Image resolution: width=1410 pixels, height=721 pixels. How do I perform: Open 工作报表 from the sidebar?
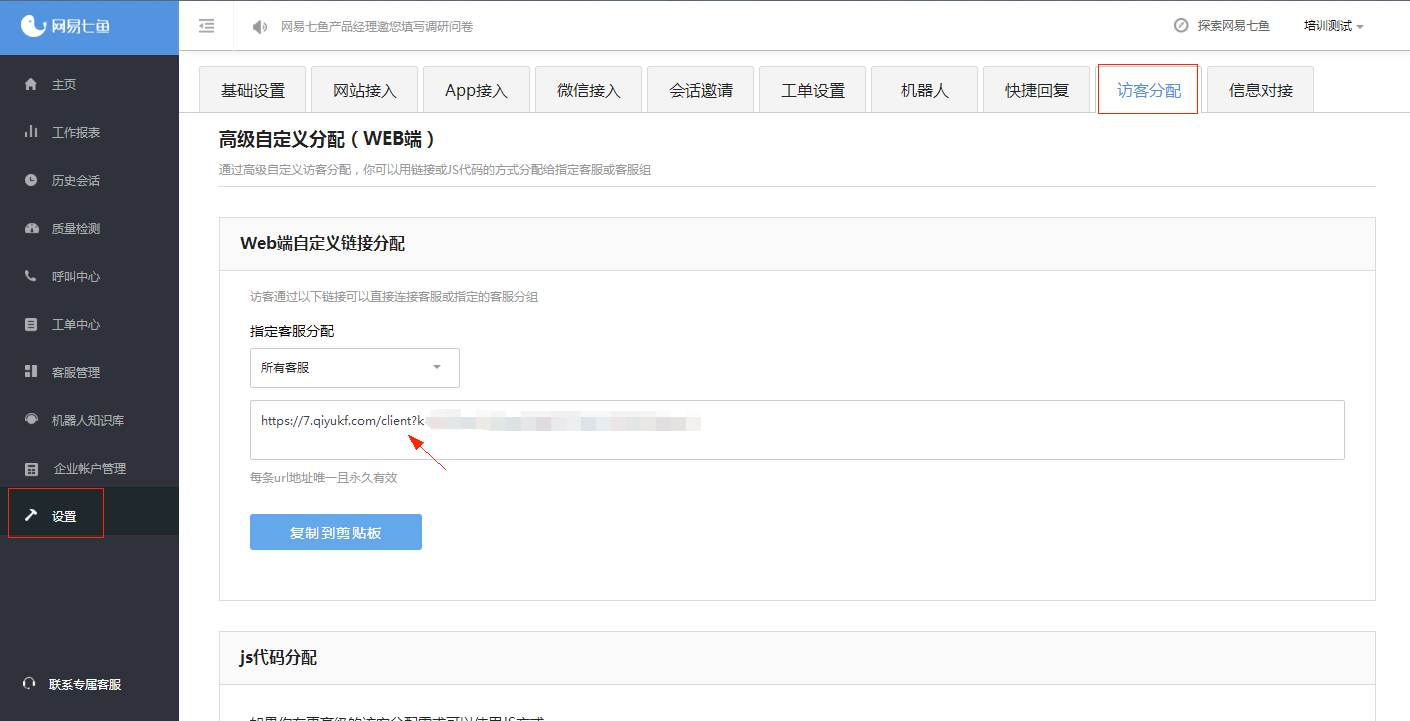click(70, 131)
